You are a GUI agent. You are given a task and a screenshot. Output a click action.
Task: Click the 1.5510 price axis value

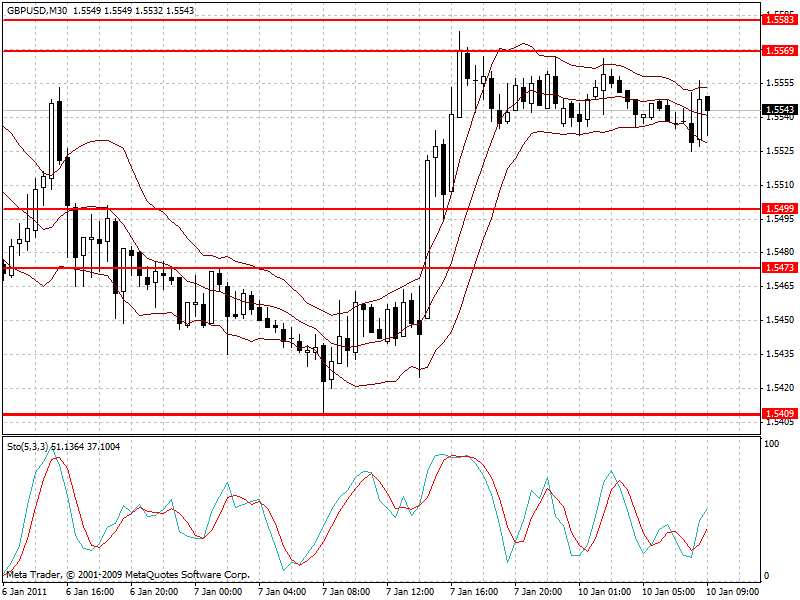(x=780, y=185)
